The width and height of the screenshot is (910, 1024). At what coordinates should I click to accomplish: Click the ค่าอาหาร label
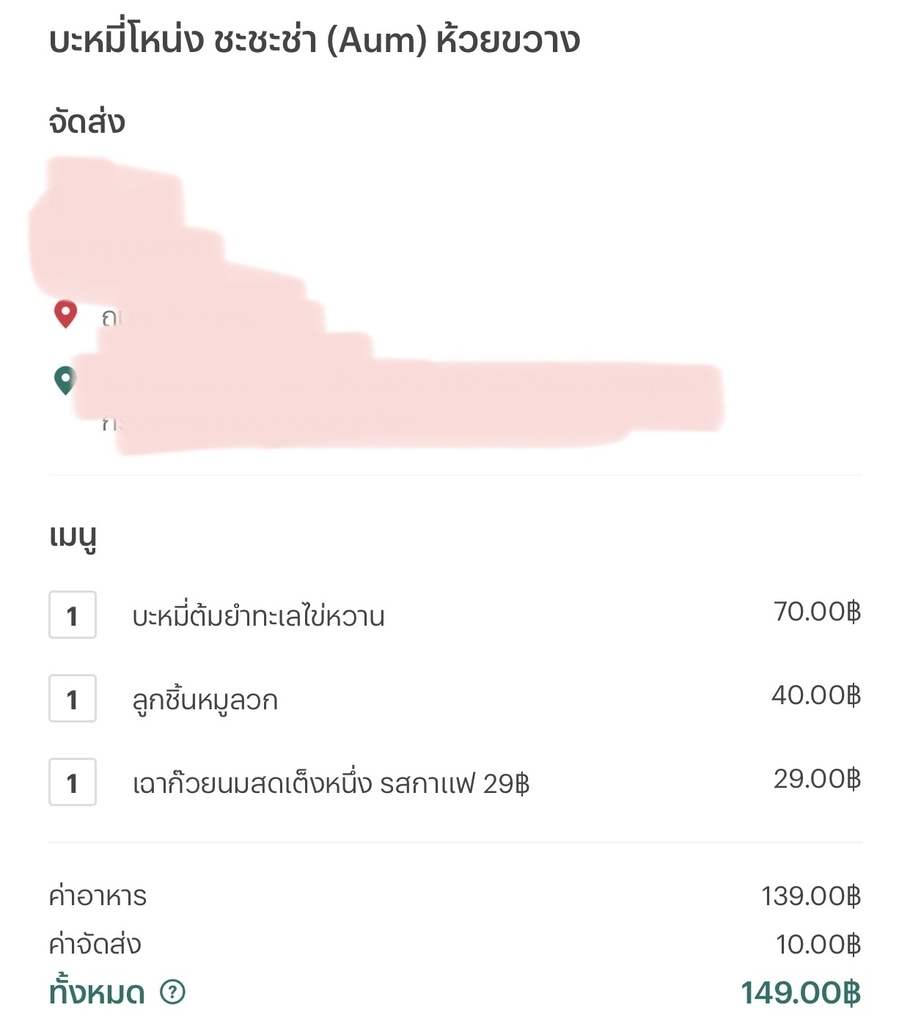(98, 896)
